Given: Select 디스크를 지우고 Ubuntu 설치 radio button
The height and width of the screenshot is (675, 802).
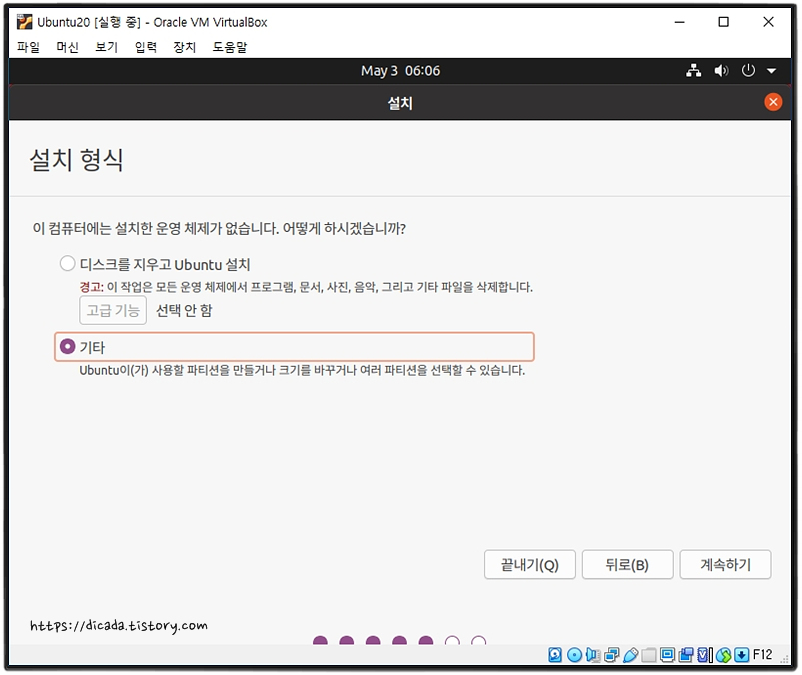Looking at the screenshot, I should point(68,263).
